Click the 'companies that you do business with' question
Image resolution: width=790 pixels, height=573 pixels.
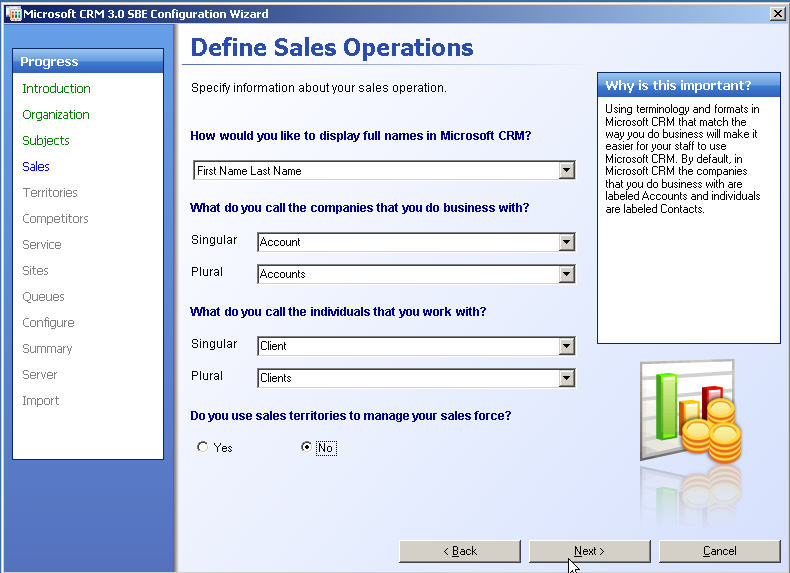(x=360, y=208)
